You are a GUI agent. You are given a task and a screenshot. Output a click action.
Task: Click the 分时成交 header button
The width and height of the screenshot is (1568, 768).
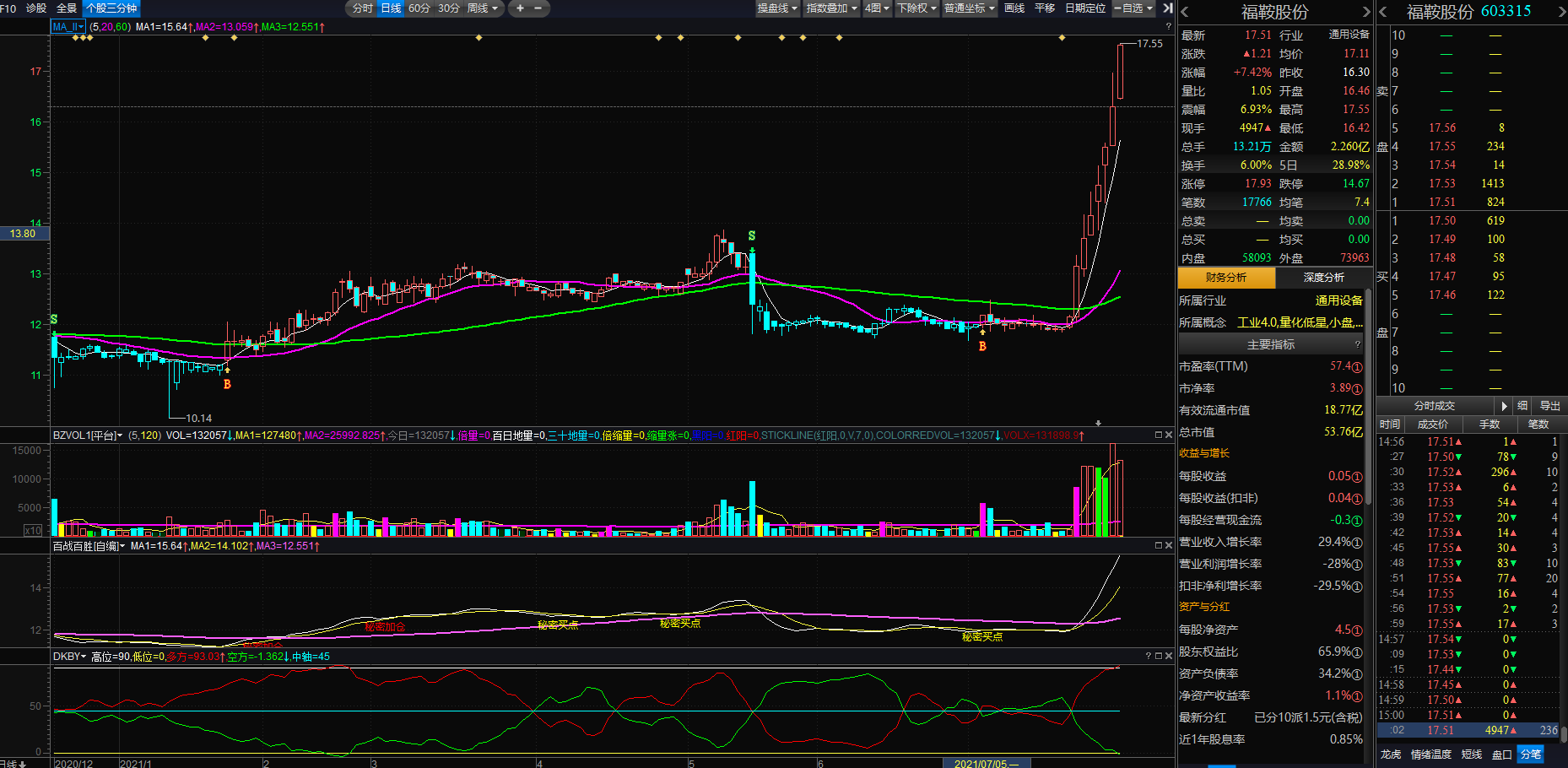pyautogui.click(x=1435, y=406)
